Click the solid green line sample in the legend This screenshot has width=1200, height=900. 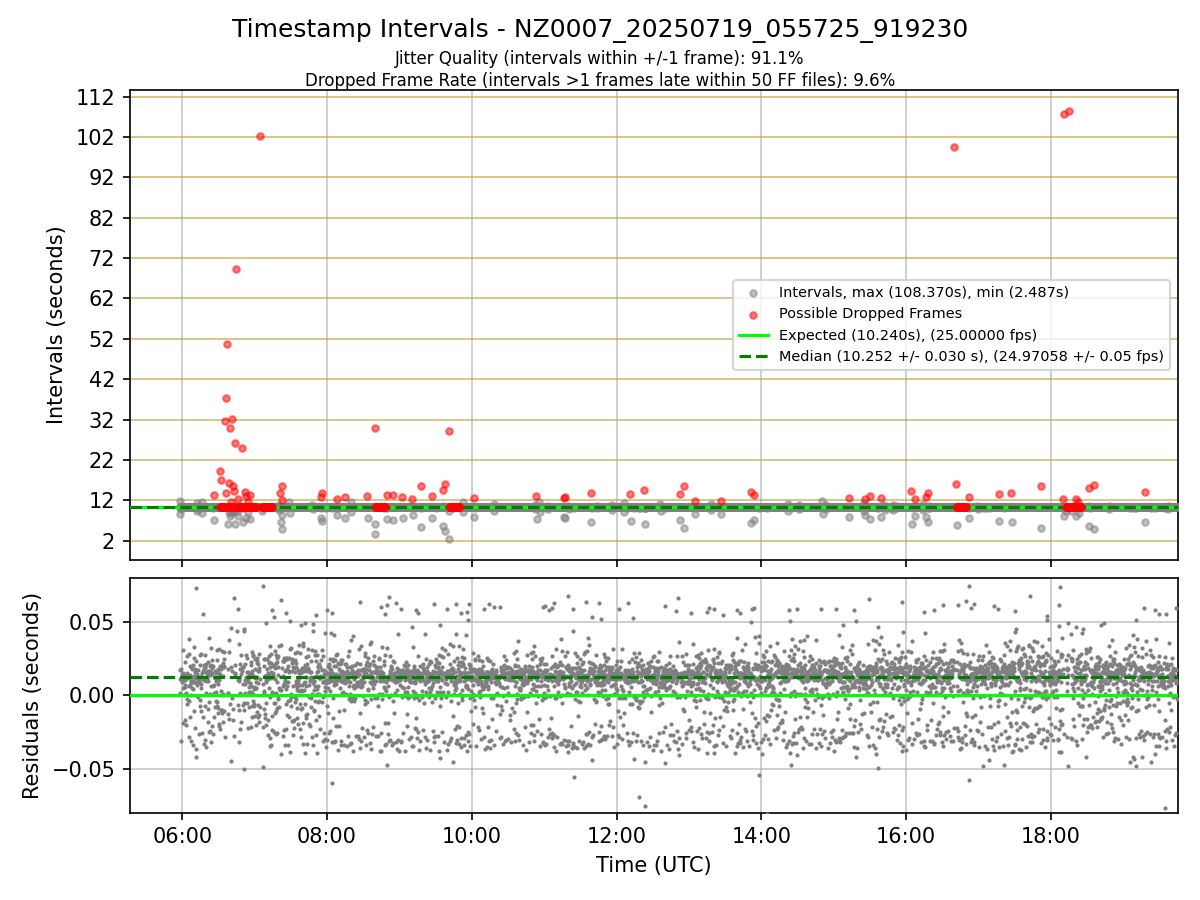point(754,335)
